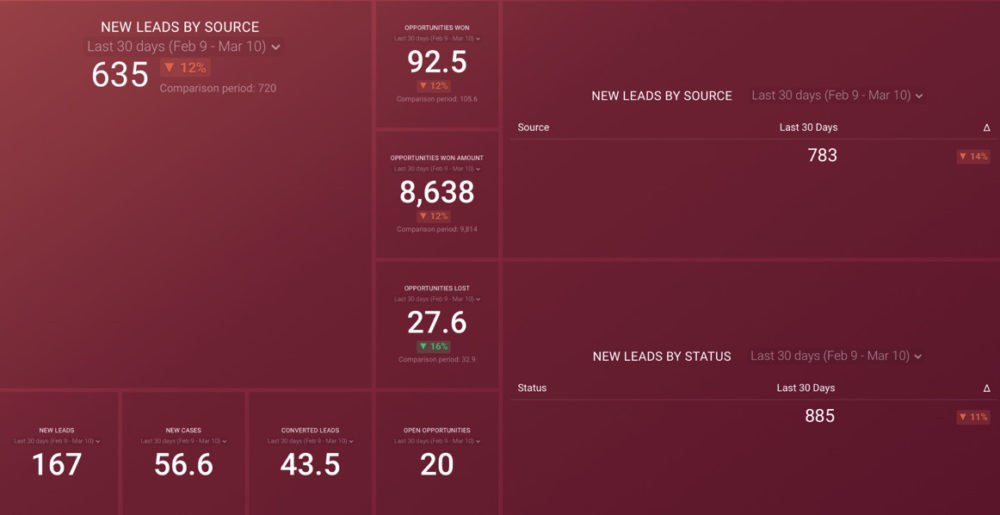Click the 14% change badge in the Source table
Image resolution: width=1000 pixels, height=515 pixels.
[973, 157]
